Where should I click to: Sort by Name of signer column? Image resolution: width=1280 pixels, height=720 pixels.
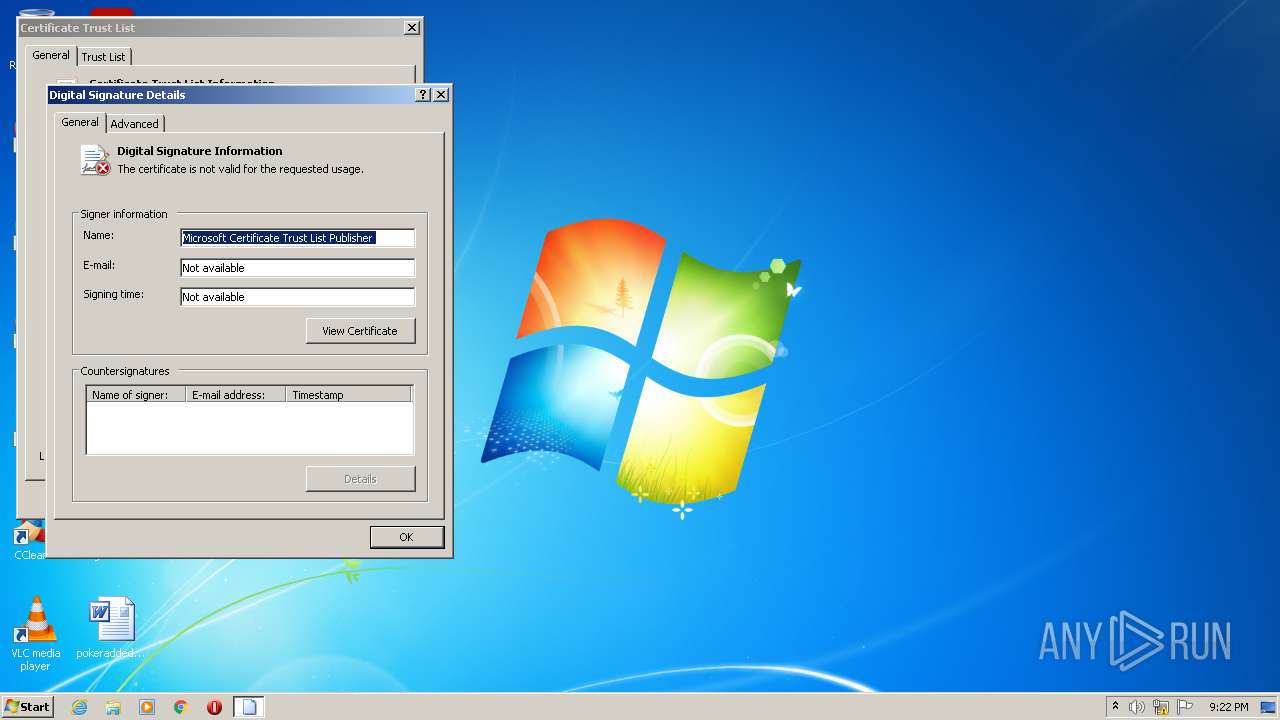[136, 395]
